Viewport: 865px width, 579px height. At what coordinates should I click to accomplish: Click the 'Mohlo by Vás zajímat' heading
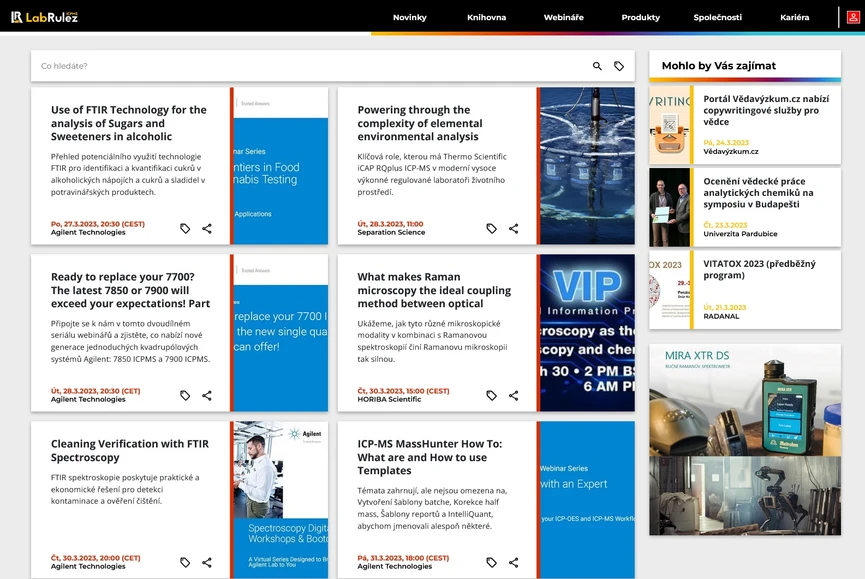[x=718, y=66]
